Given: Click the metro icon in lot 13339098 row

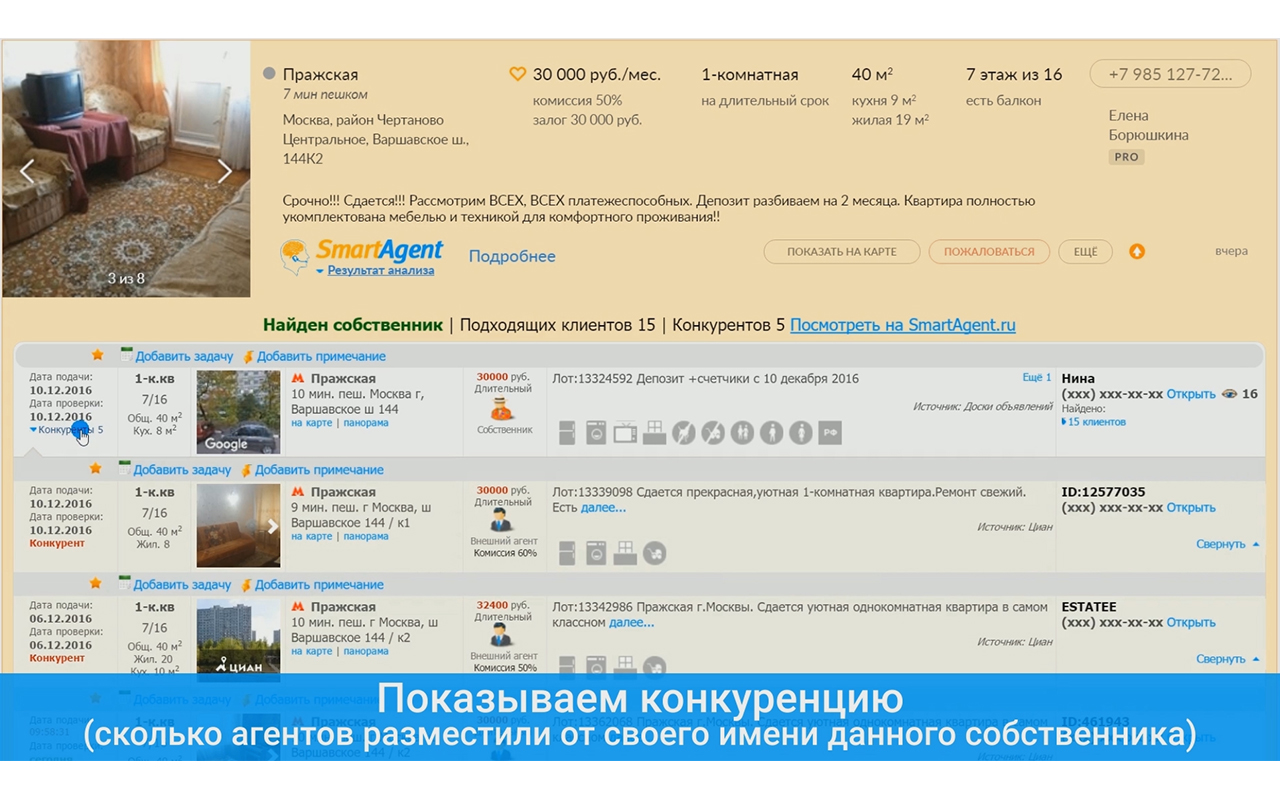Looking at the screenshot, I should click(297, 492).
